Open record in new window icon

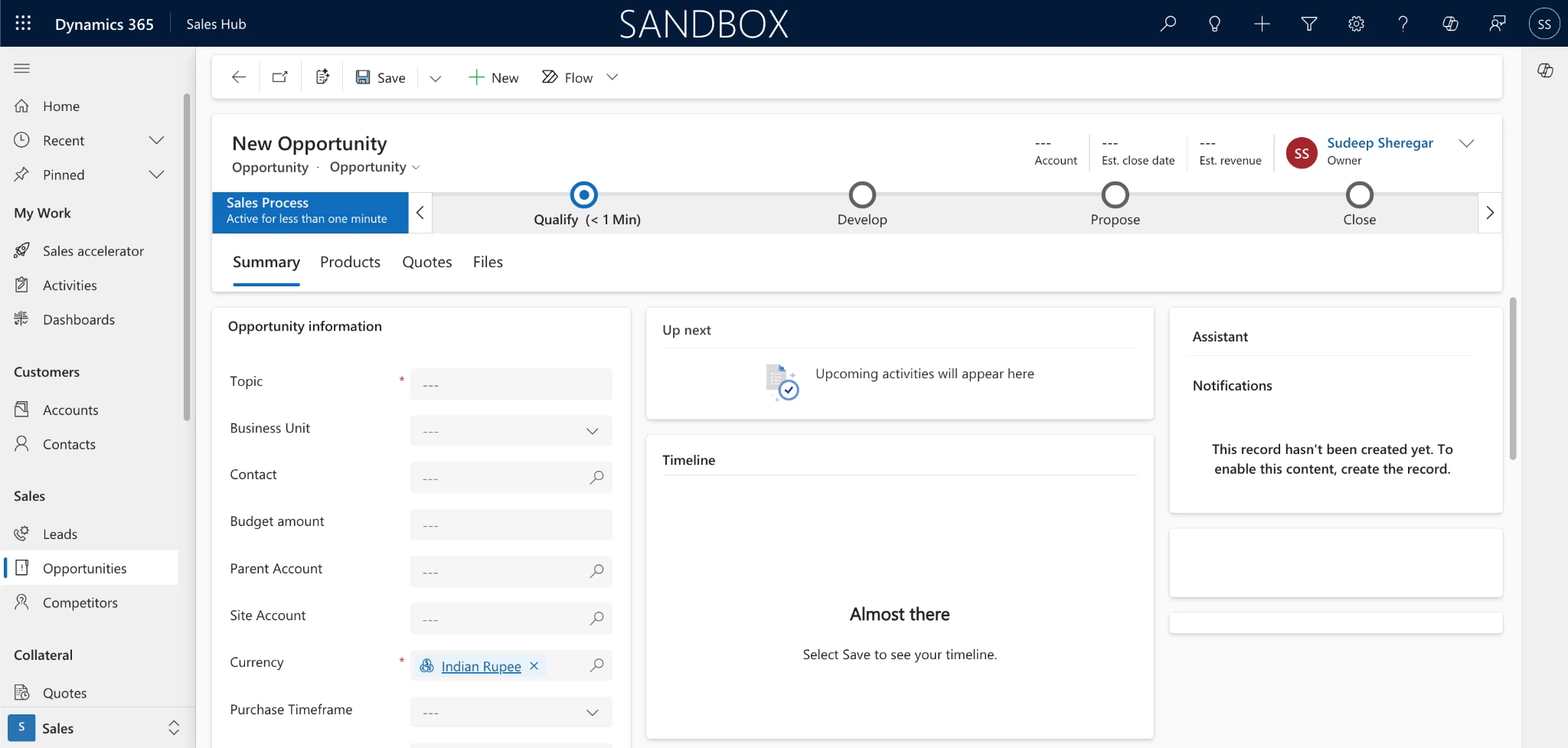(x=280, y=77)
